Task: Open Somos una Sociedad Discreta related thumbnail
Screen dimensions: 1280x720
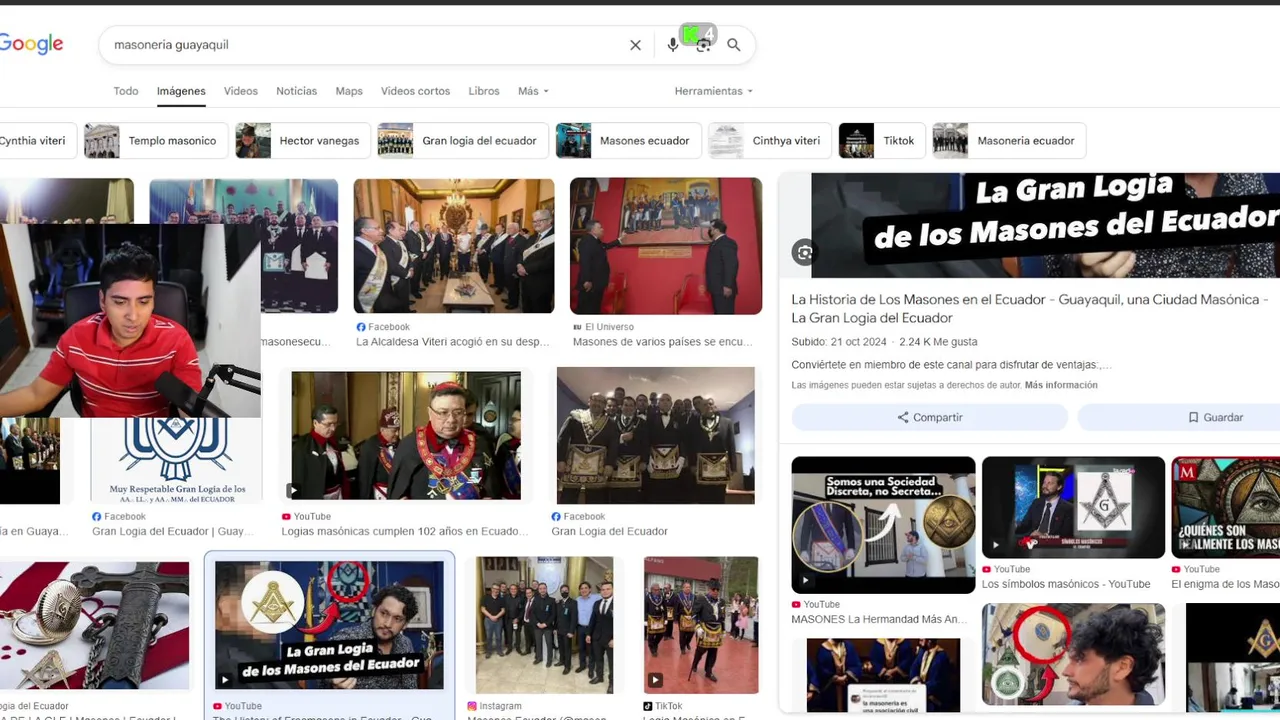Action: tap(883, 525)
